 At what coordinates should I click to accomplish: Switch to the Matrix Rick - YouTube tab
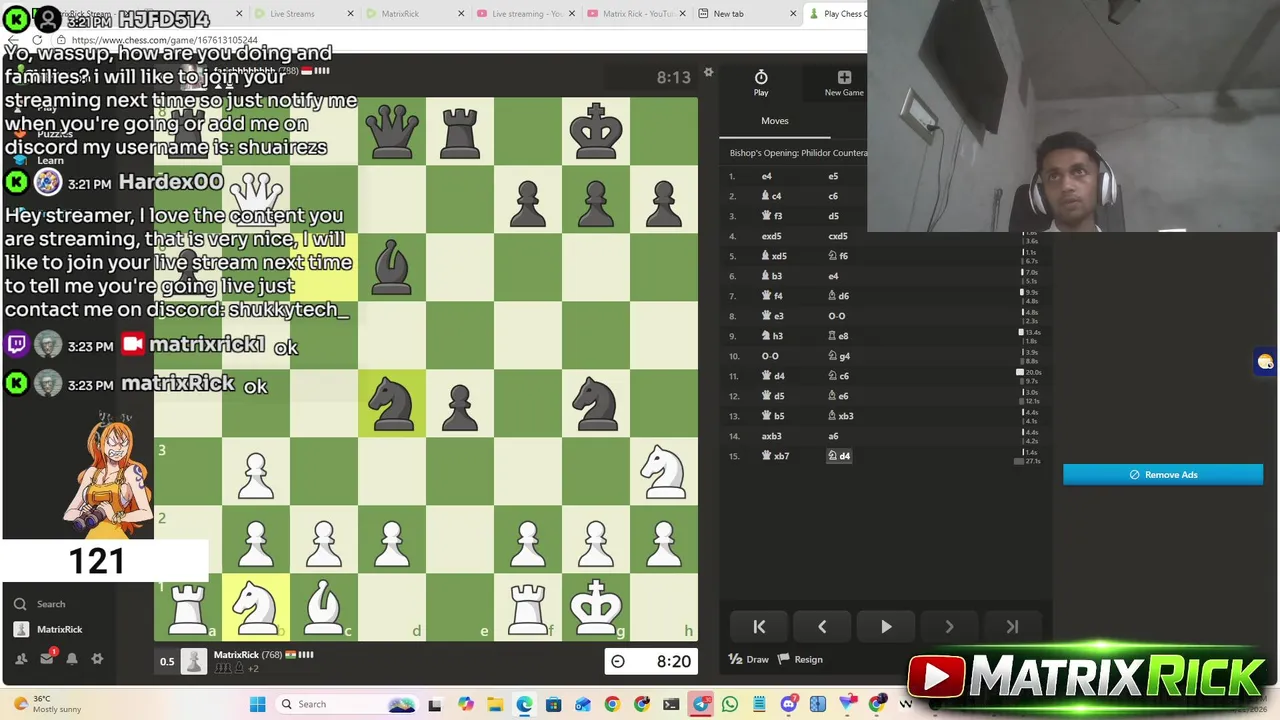click(x=637, y=14)
